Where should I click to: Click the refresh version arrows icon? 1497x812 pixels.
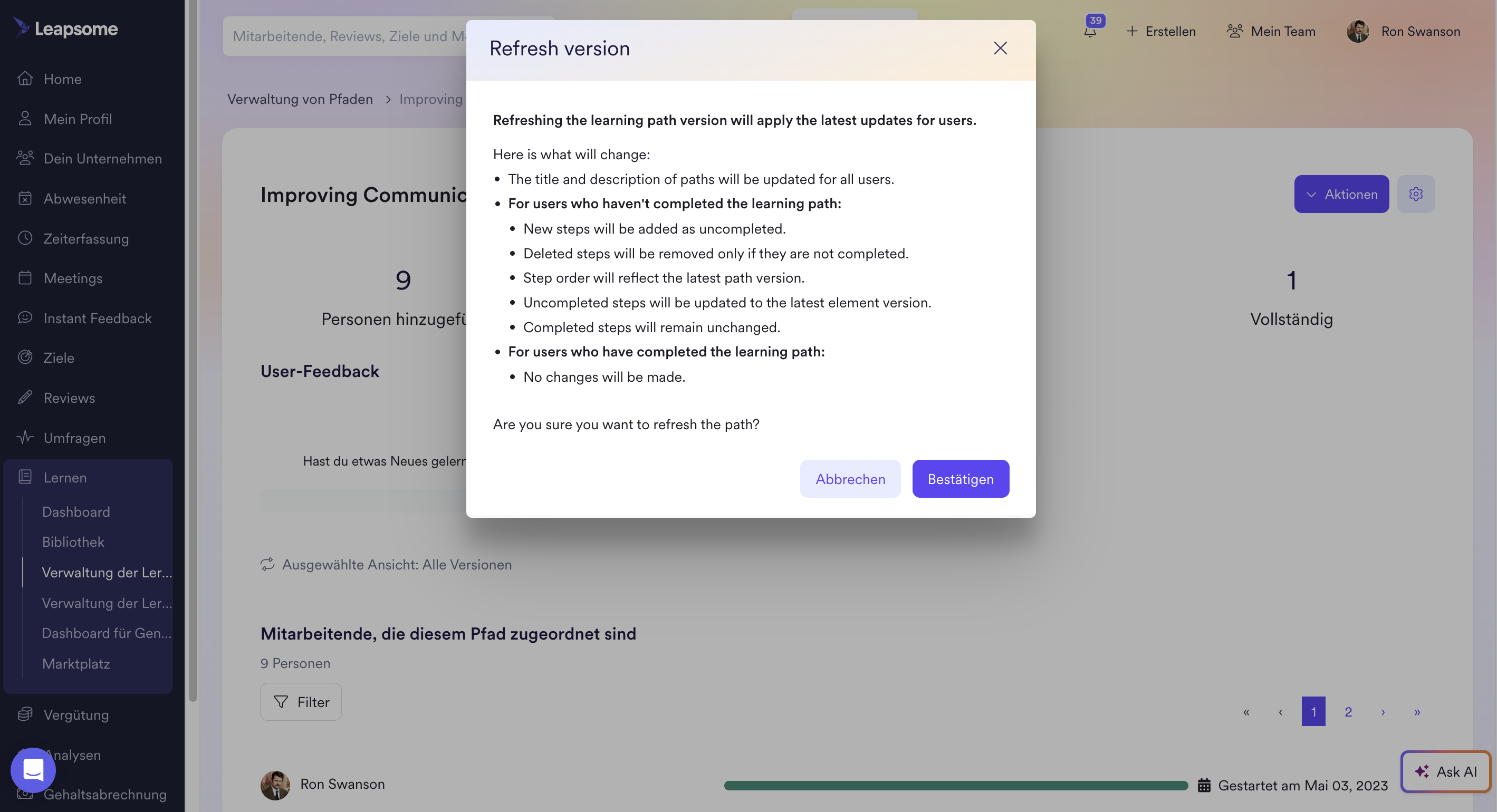pos(267,565)
